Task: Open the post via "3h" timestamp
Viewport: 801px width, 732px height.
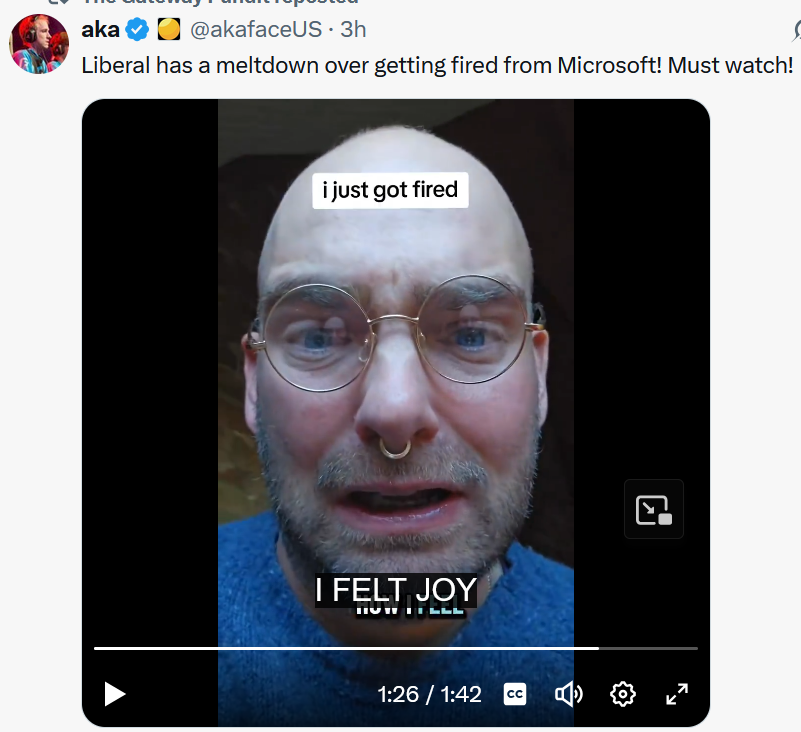Action: pos(353,30)
